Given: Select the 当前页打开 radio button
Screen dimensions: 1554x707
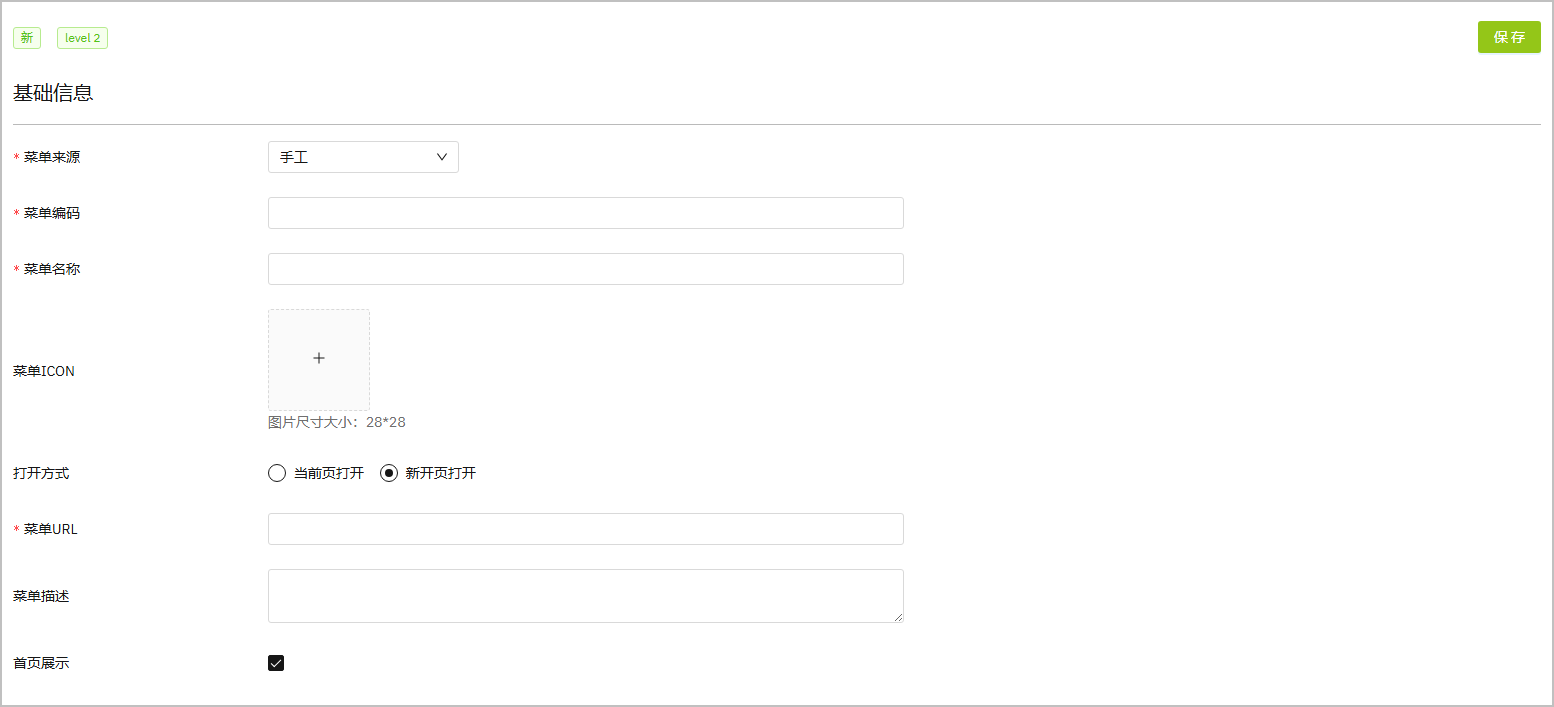Looking at the screenshot, I should [277, 473].
